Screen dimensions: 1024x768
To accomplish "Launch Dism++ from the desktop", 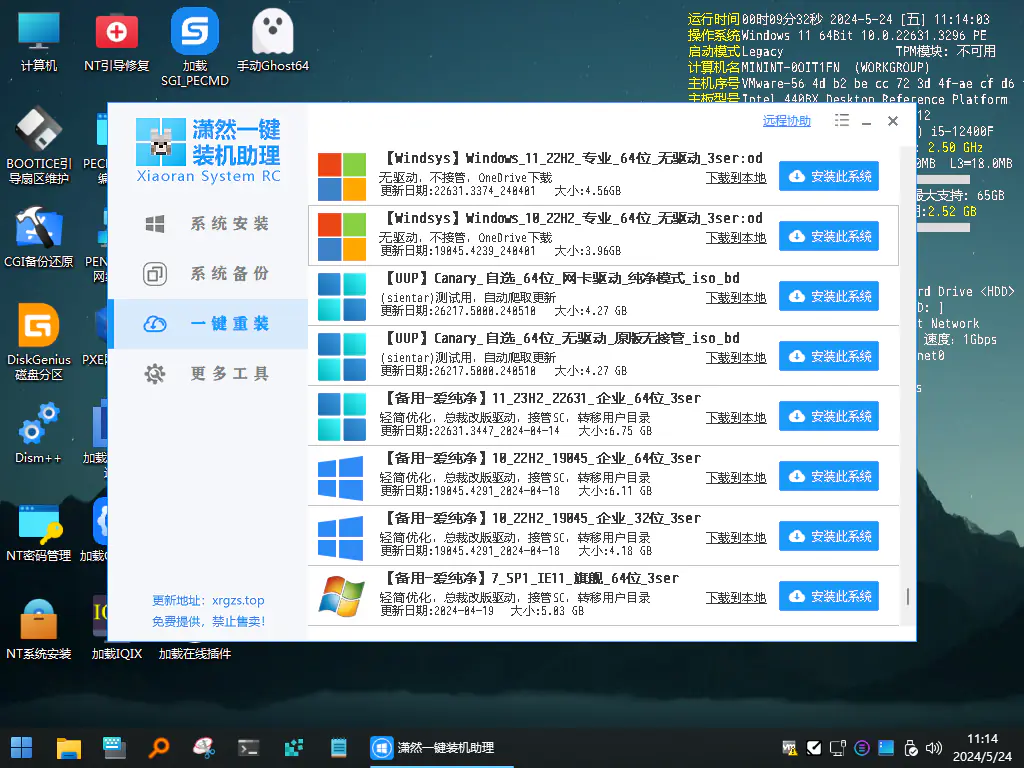I will click(x=39, y=434).
